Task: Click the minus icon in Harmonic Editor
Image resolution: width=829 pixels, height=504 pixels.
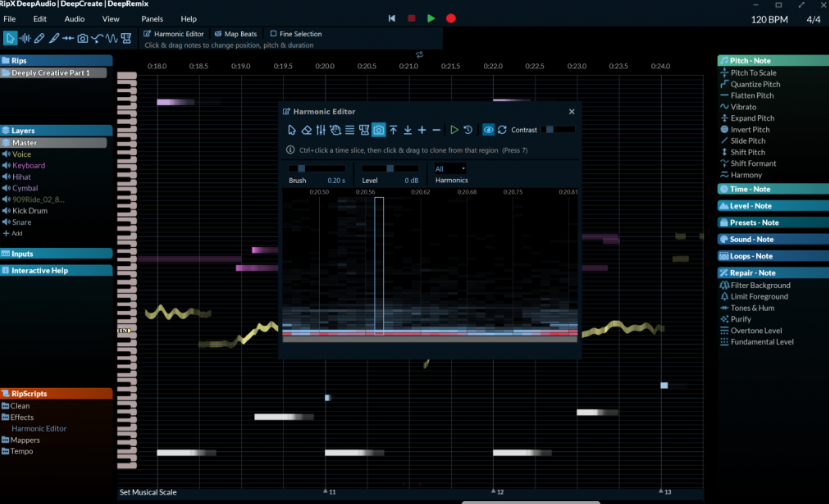Action: click(436, 130)
